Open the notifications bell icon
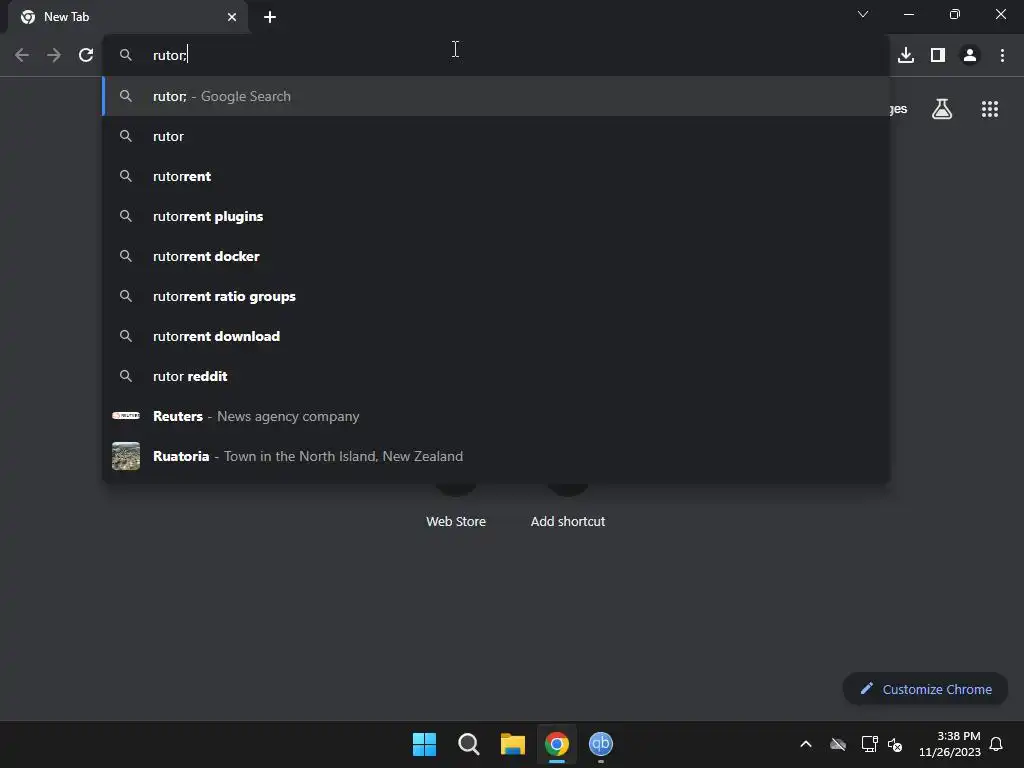Viewport: 1024px width, 768px height. [996, 744]
